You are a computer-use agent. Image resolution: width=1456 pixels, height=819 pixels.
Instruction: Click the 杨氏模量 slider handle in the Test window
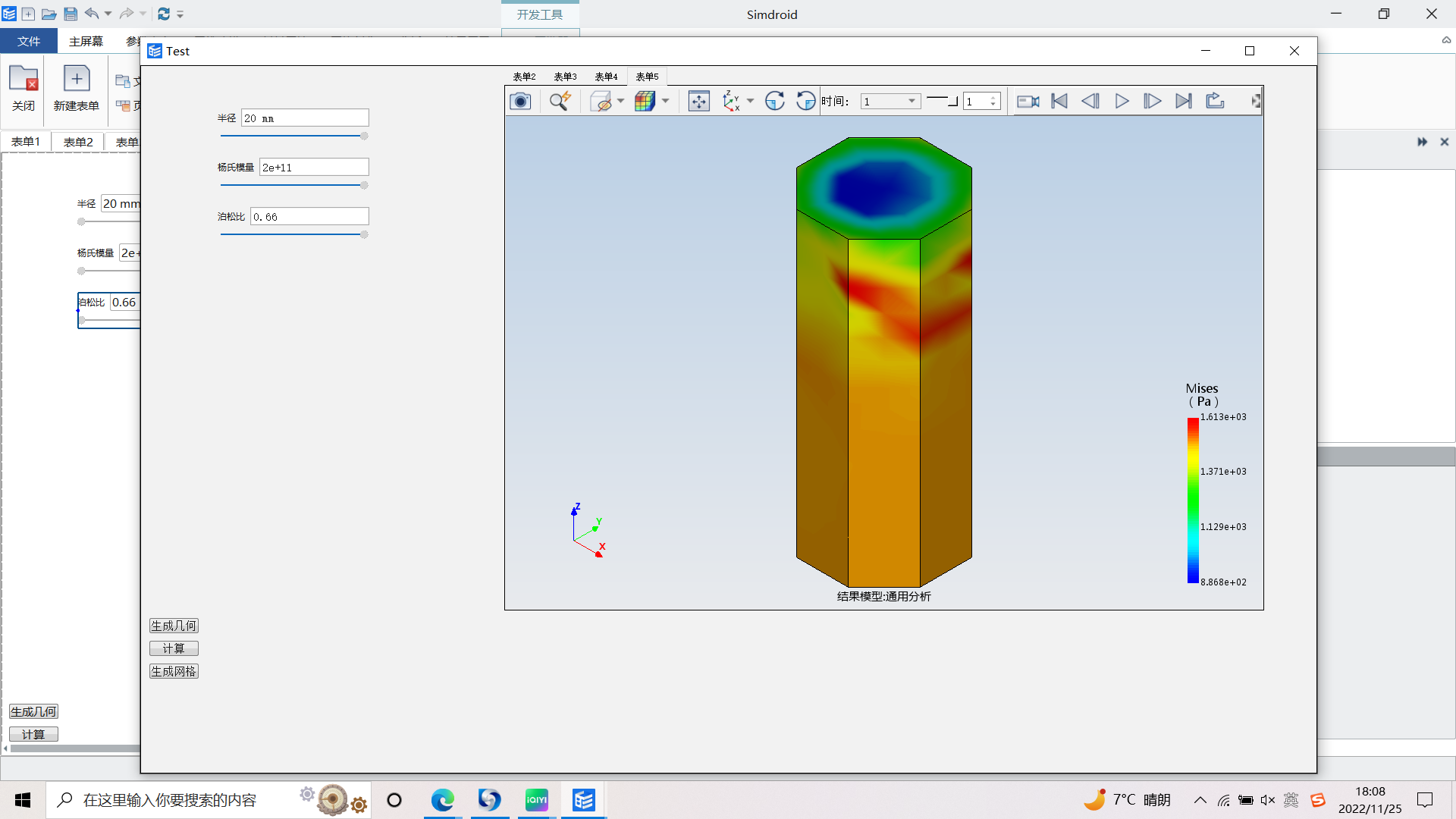(x=364, y=186)
